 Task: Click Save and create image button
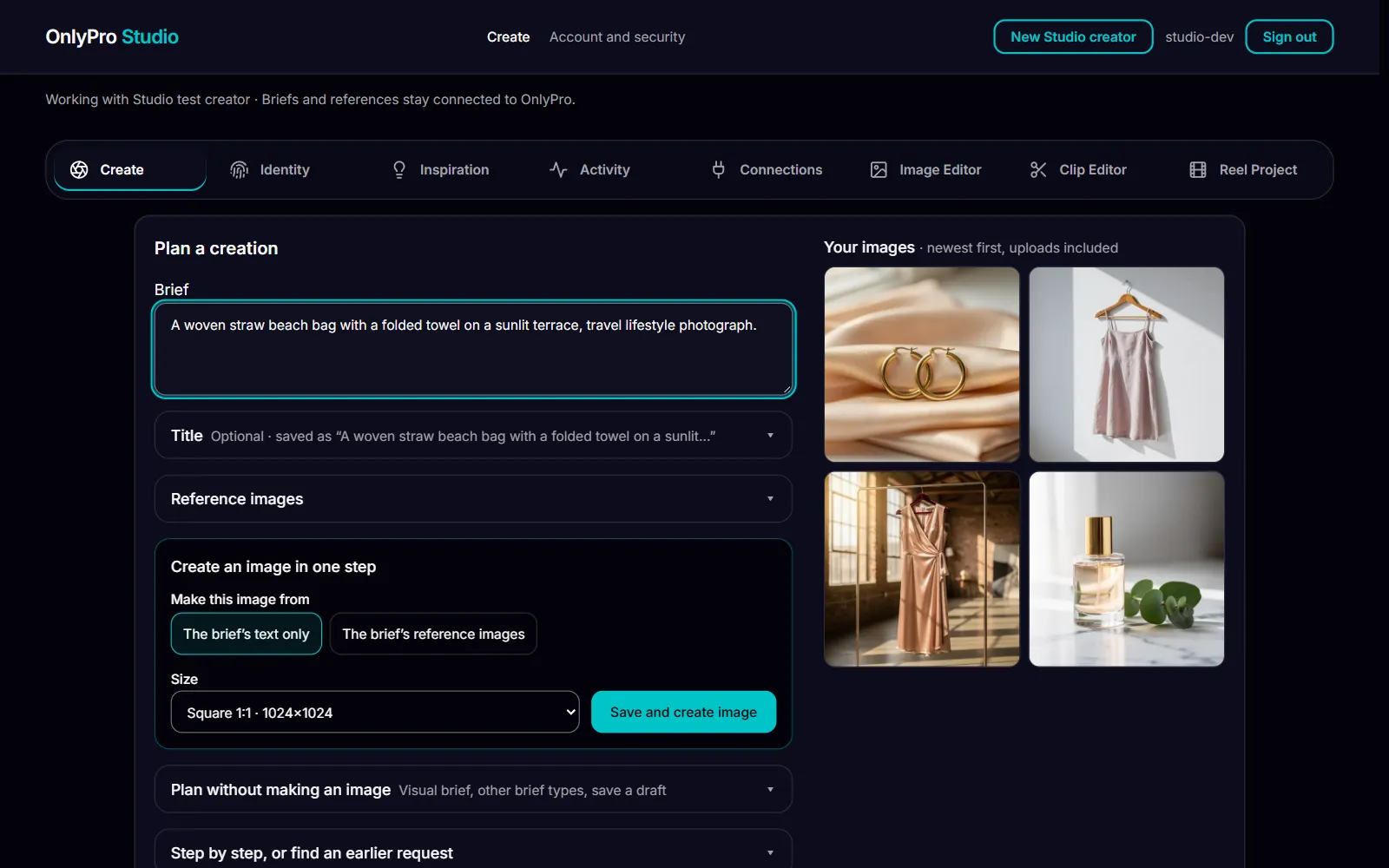683,712
